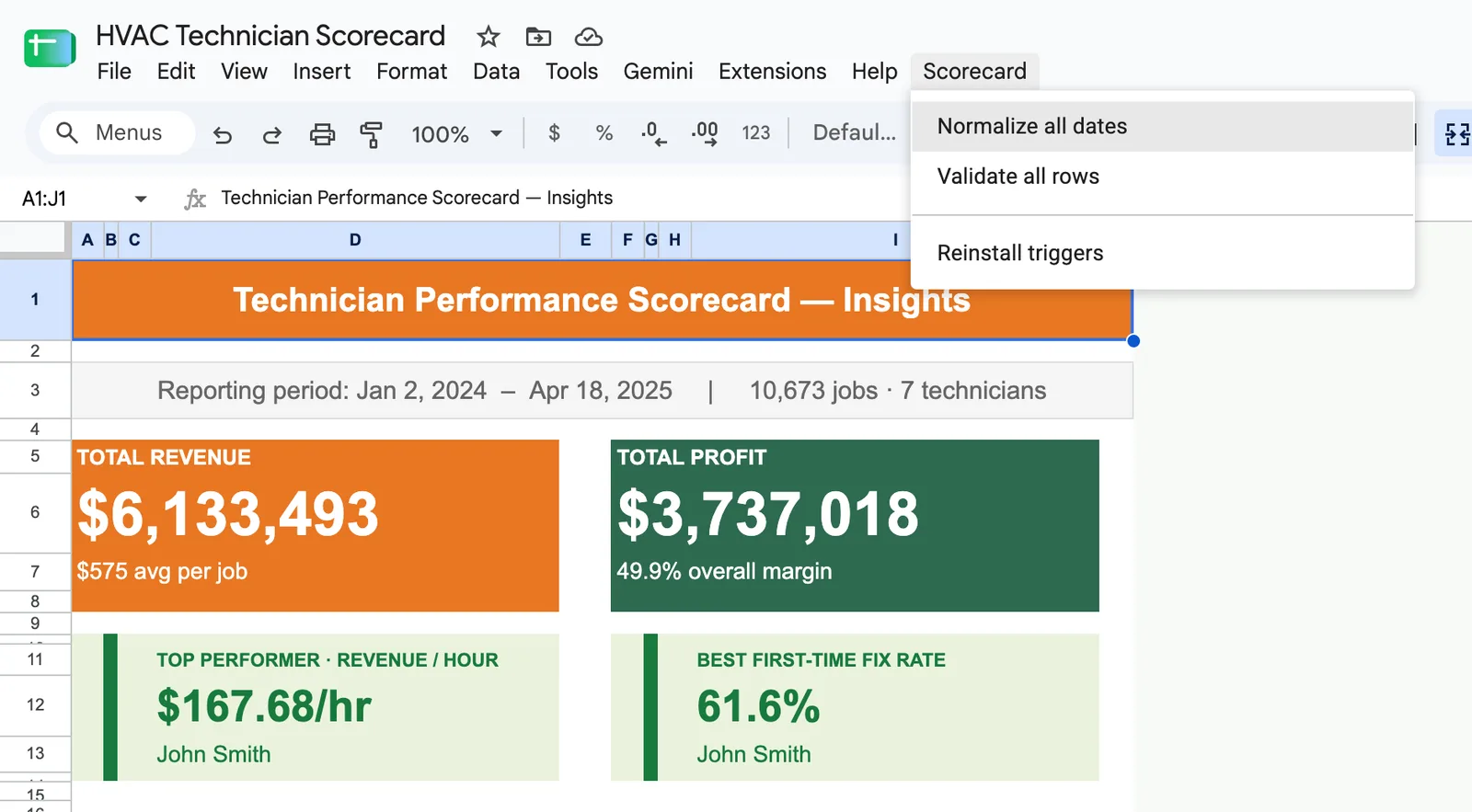Open the Data menu

pyautogui.click(x=497, y=72)
